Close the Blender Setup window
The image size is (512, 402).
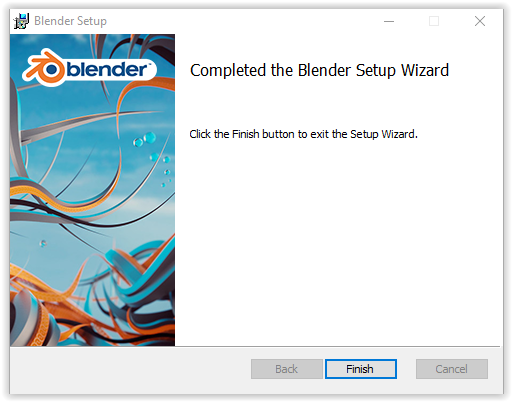(480, 21)
